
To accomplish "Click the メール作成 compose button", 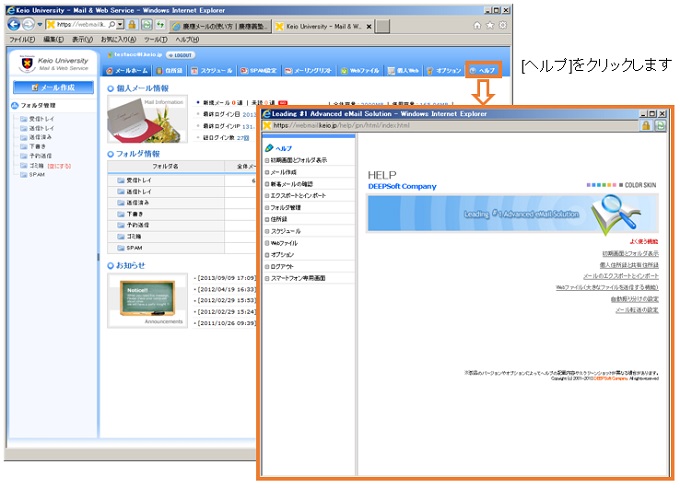I will (54, 88).
